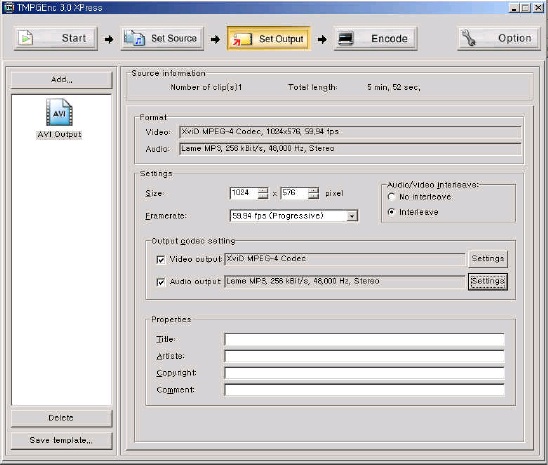
Task: Proceed to the Encode stage
Action: pyautogui.click(x=376, y=38)
